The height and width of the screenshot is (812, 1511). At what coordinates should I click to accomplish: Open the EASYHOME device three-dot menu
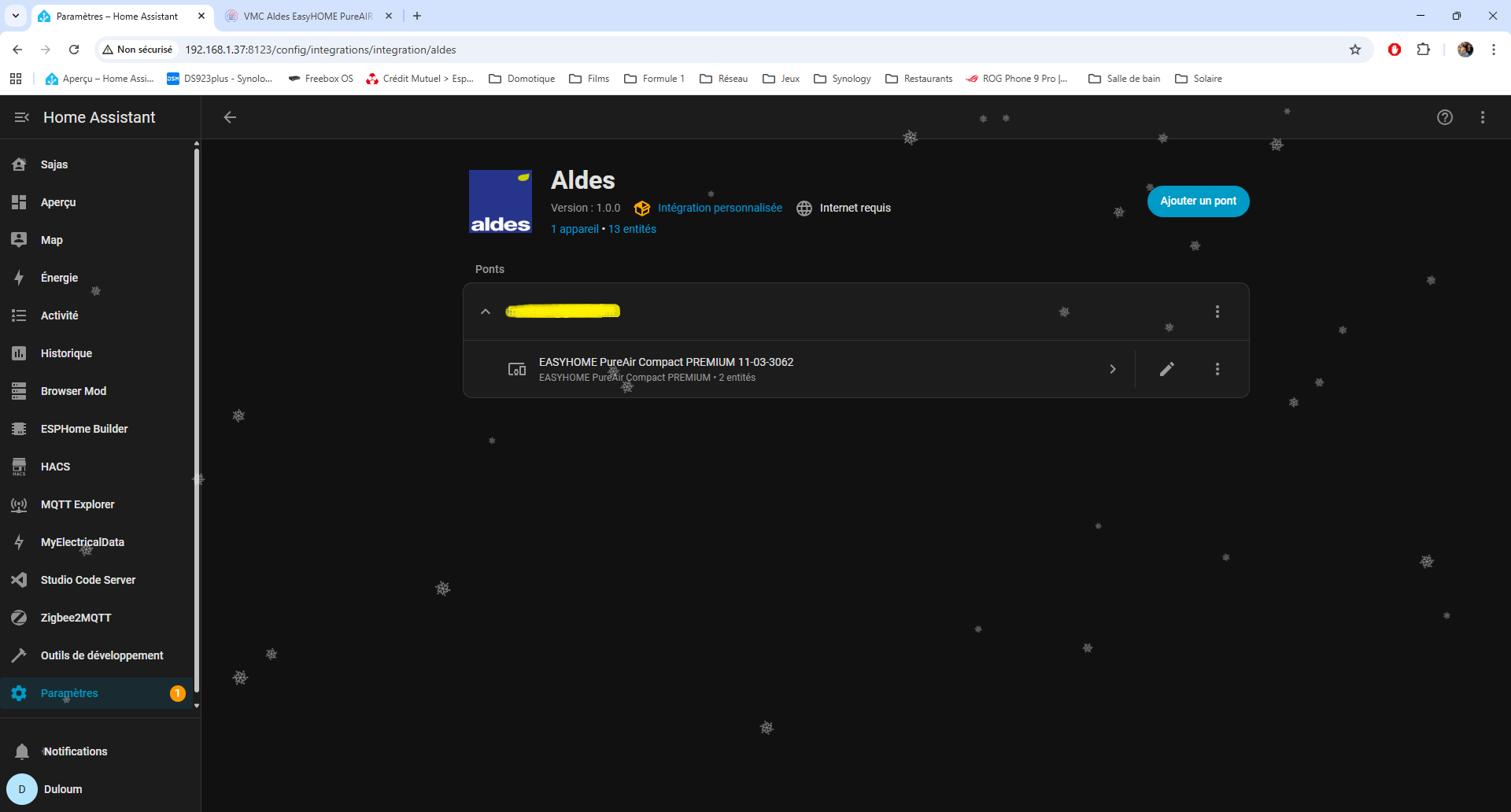coord(1217,369)
